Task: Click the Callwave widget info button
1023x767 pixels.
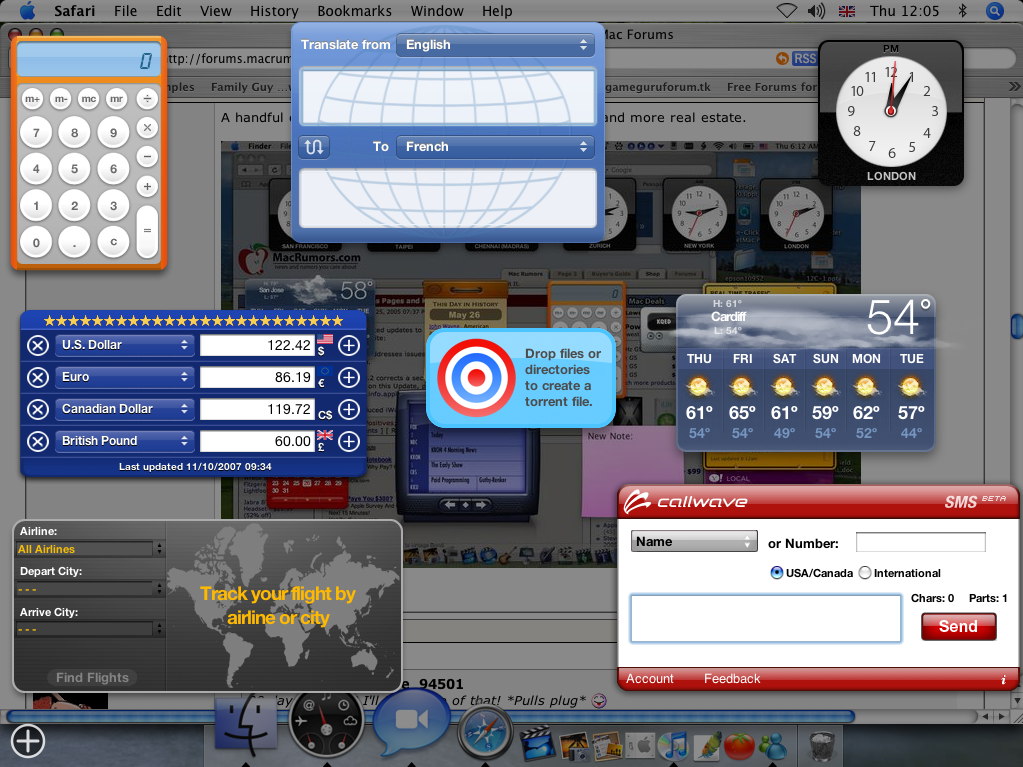Action: [x=1003, y=680]
